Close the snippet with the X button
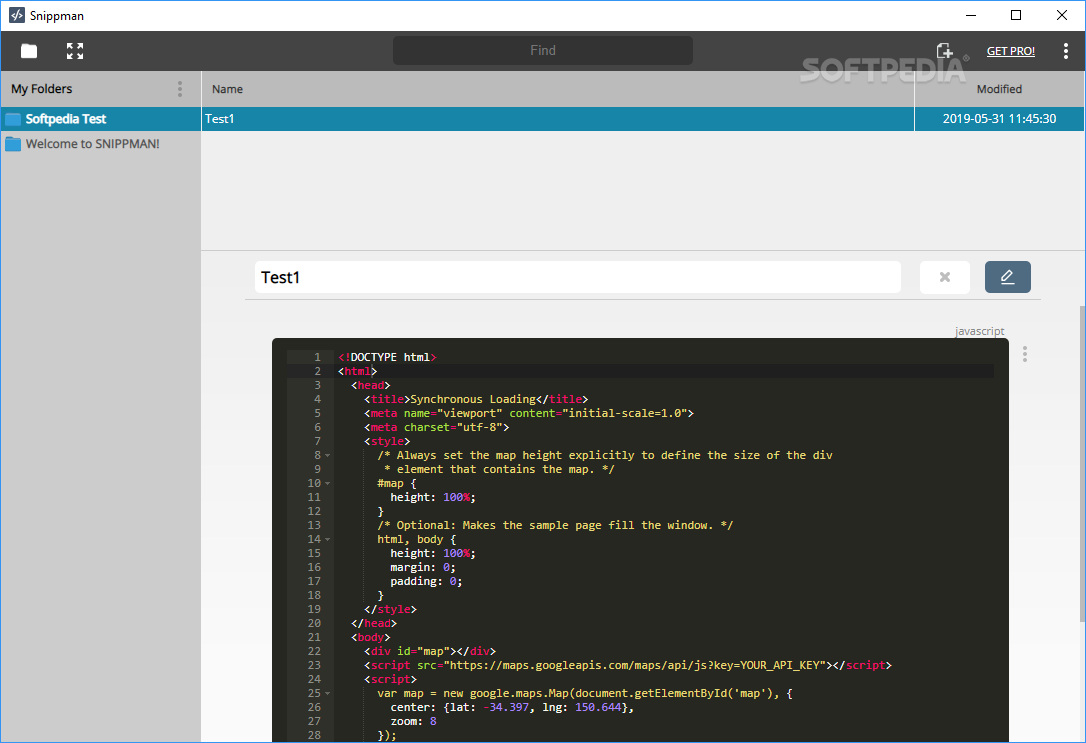The height and width of the screenshot is (743, 1086). (x=945, y=277)
